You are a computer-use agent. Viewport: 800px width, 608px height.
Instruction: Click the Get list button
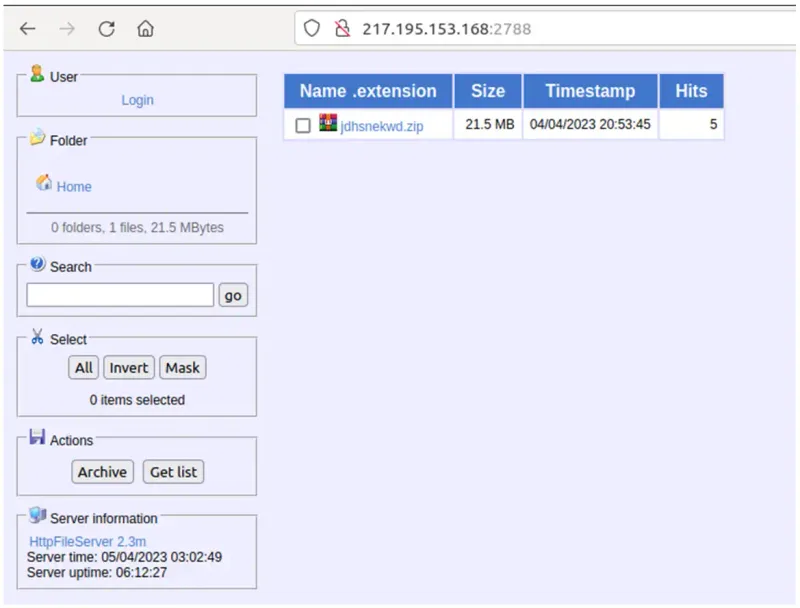click(x=173, y=472)
